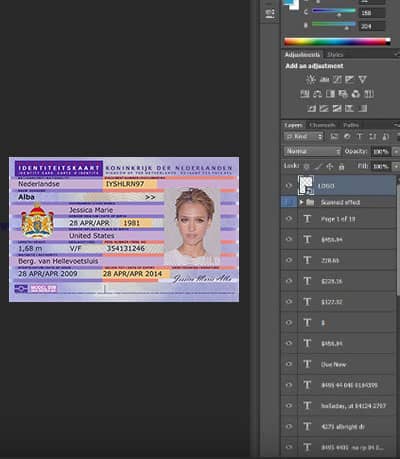Click the T type icon of Due Now layer

pos(307,364)
